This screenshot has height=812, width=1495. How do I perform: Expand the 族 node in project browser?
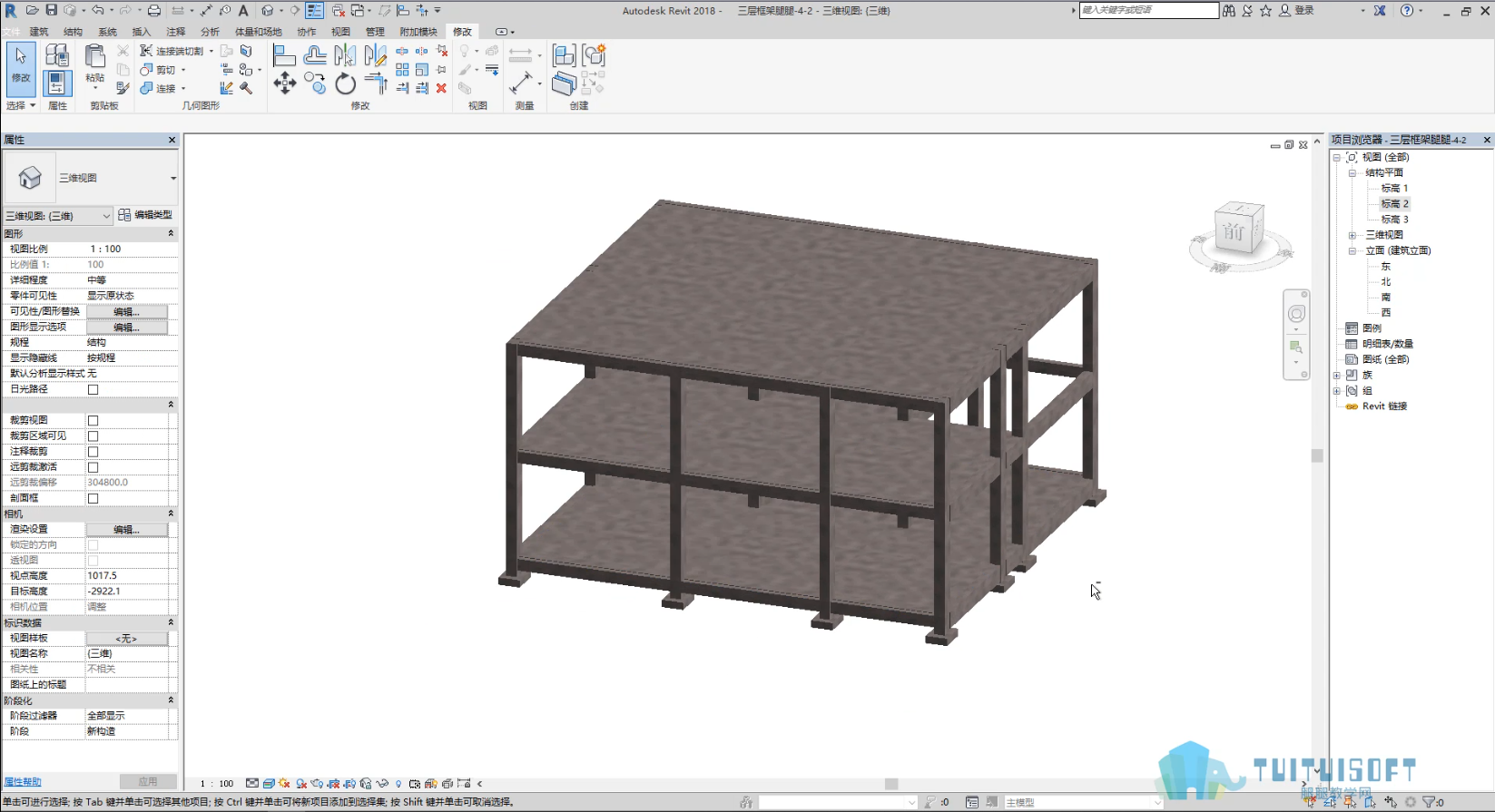[x=1337, y=375]
